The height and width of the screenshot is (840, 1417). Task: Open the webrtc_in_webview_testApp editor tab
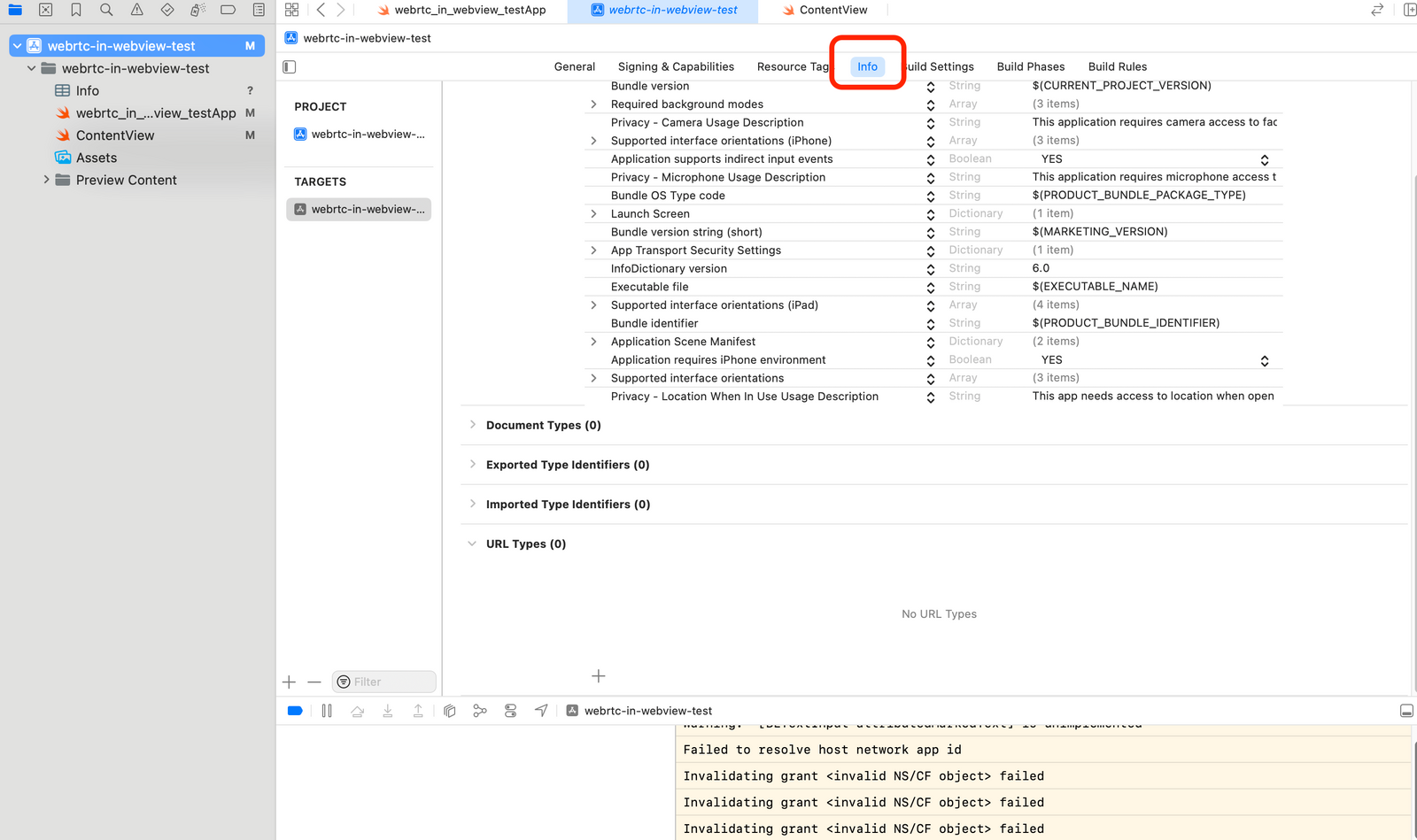coord(461,10)
